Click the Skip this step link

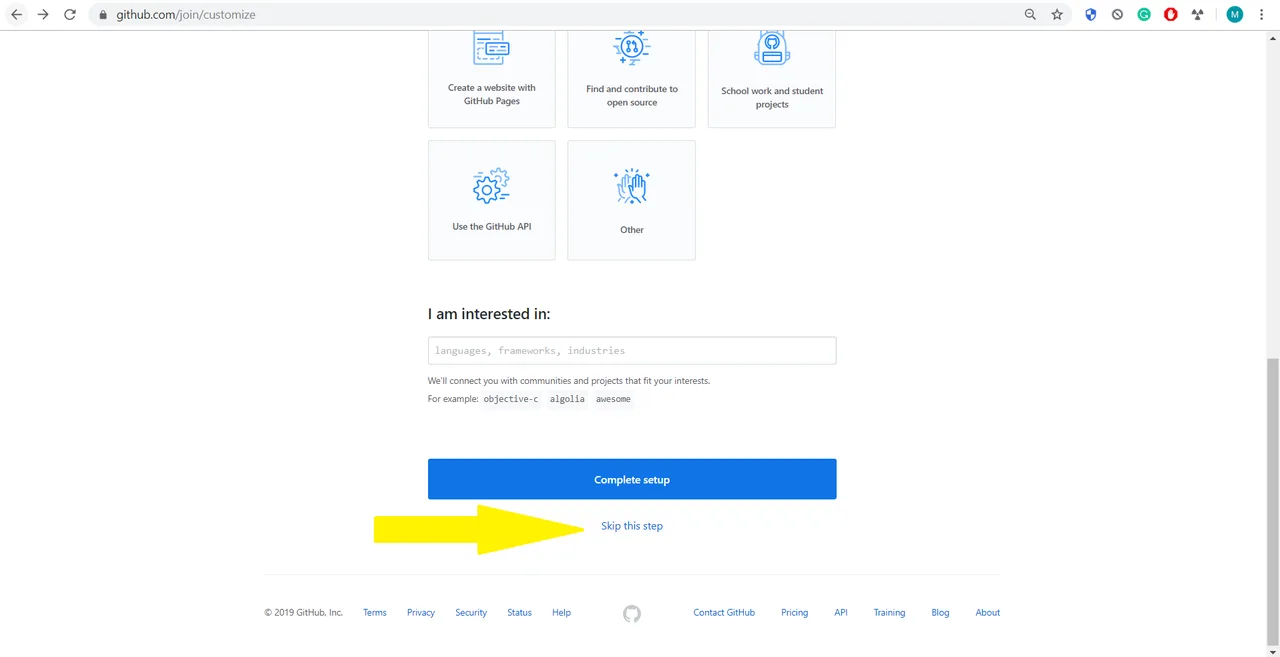(632, 526)
